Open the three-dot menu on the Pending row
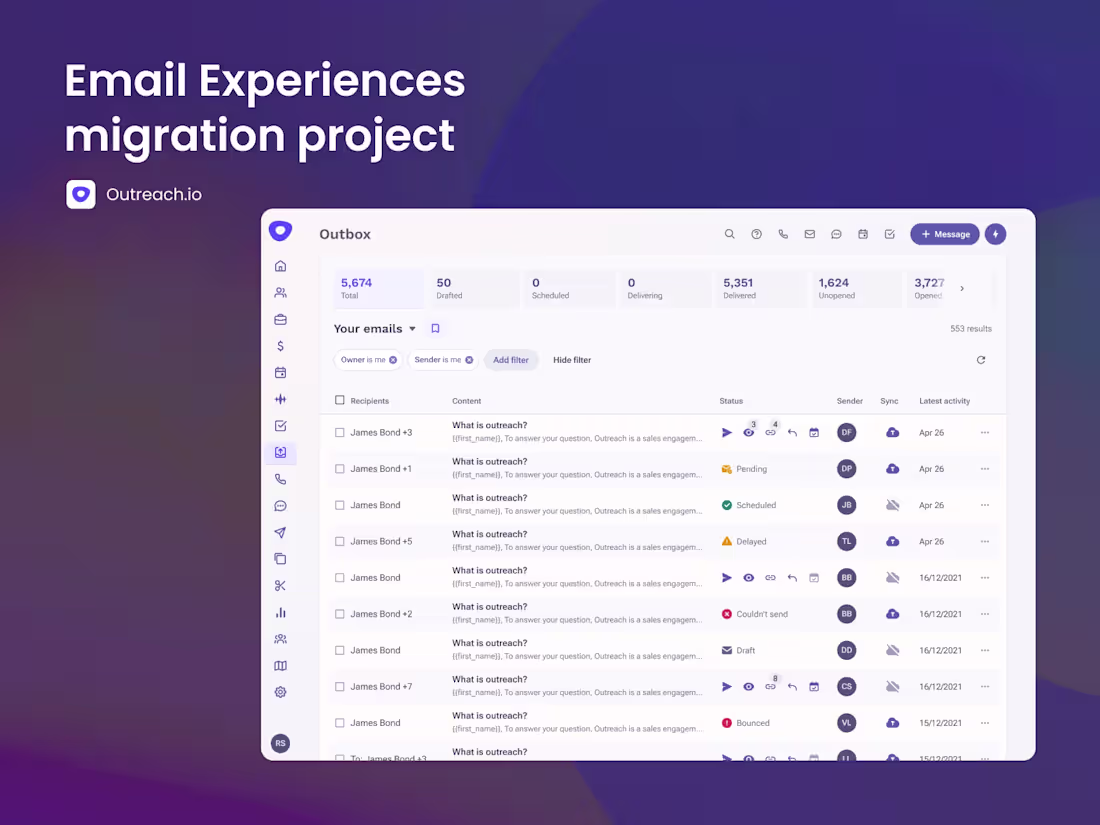Image resolution: width=1100 pixels, height=825 pixels. tap(985, 468)
